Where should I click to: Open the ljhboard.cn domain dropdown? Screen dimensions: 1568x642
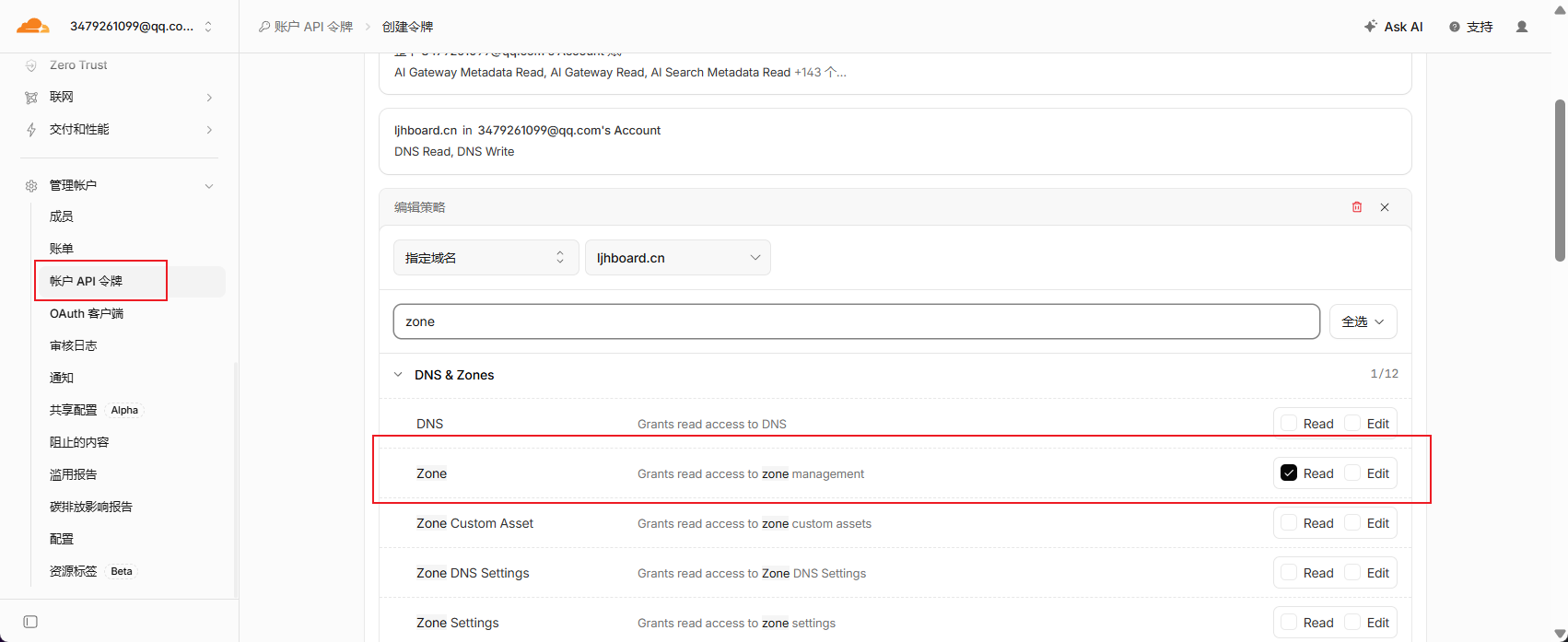pos(678,258)
